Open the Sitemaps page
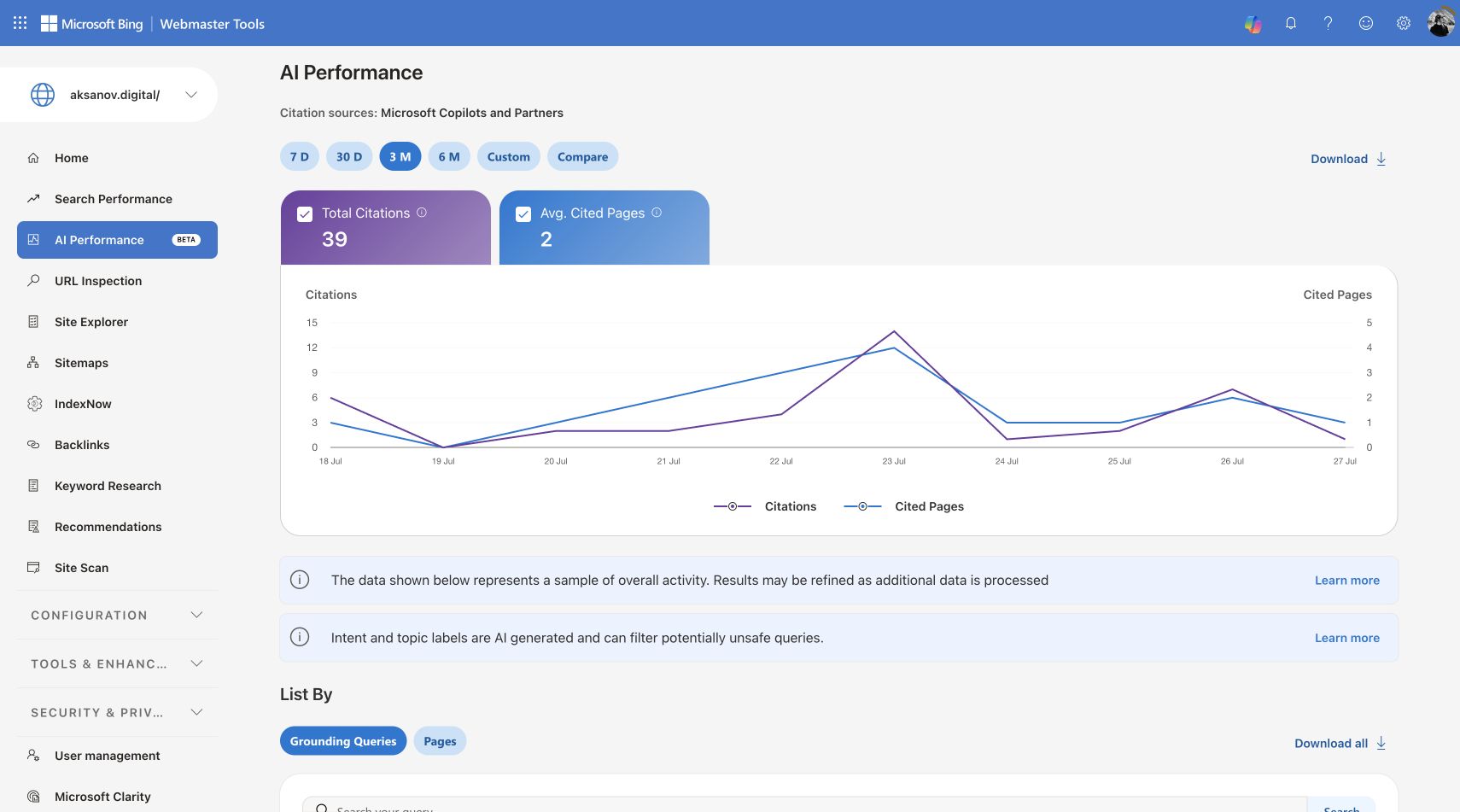1460x812 pixels. [x=118, y=363]
